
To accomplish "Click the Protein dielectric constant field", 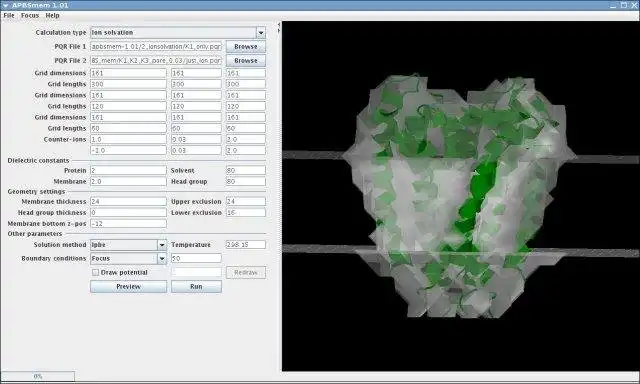I will point(128,170).
